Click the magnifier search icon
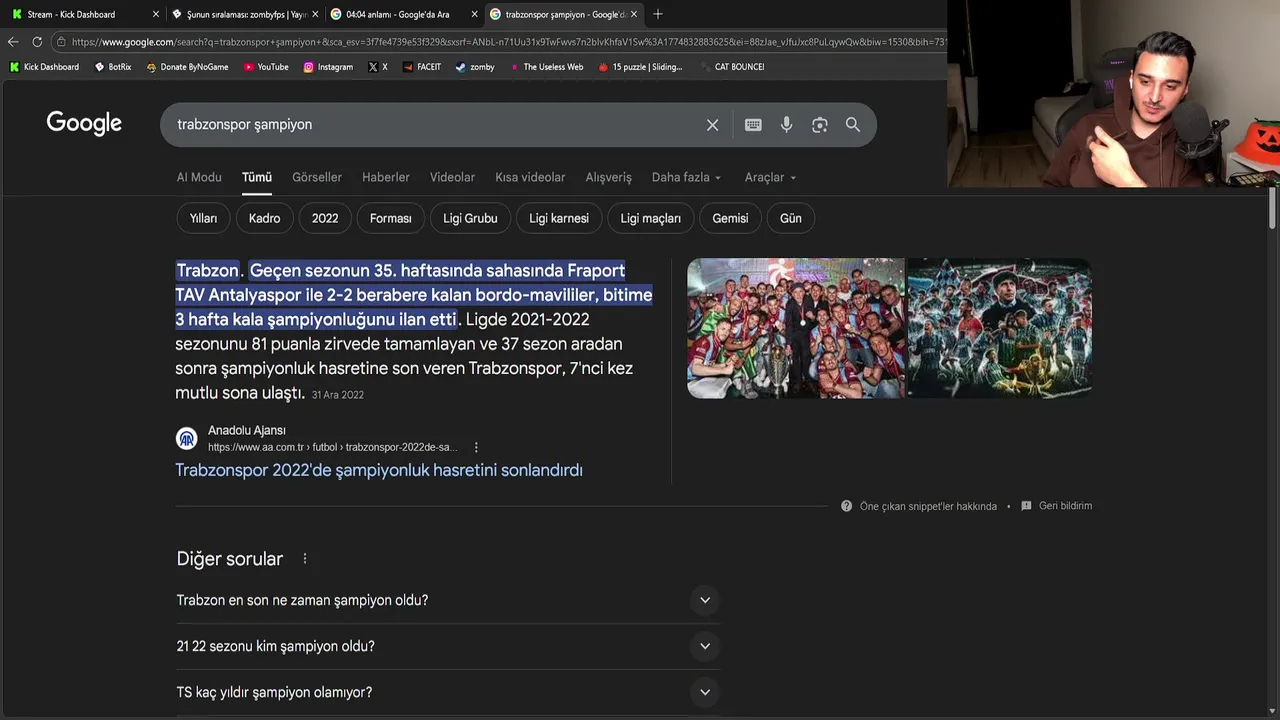This screenshot has height=720, width=1280. click(853, 125)
